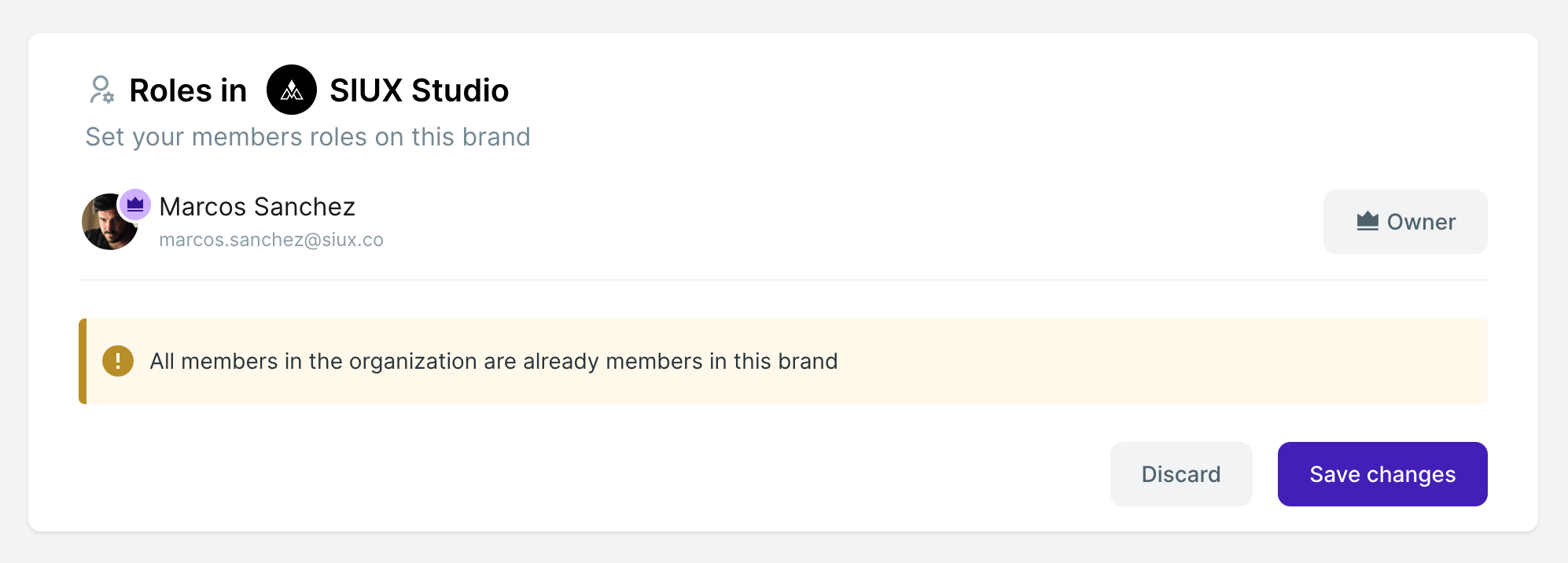The image size is (1568, 563).
Task: Click the SIUX Studio brand title
Action: 419,90
